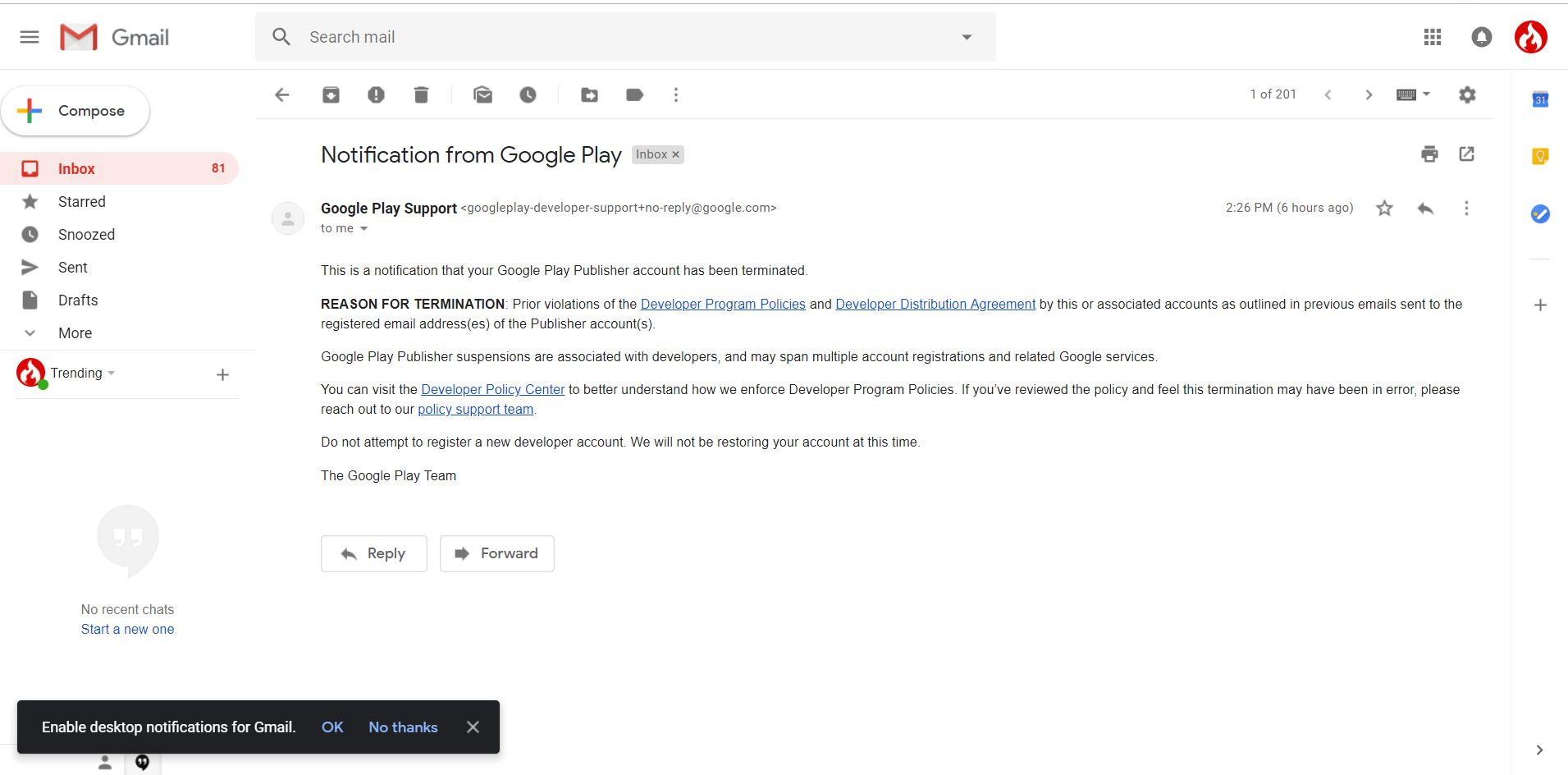Click sender name Google Play Support
1568x775 pixels.
(x=389, y=209)
